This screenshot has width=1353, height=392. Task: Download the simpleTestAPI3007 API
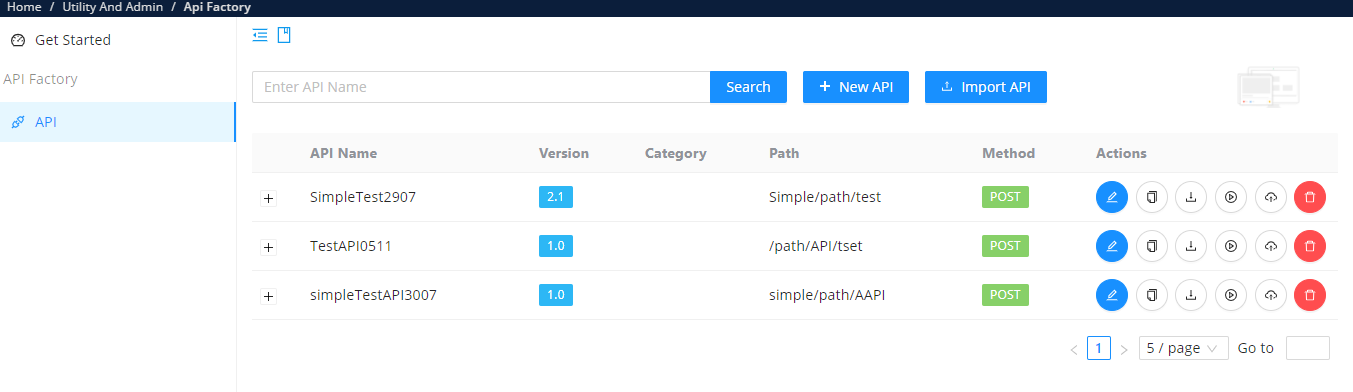pyautogui.click(x=1191, y=295)
